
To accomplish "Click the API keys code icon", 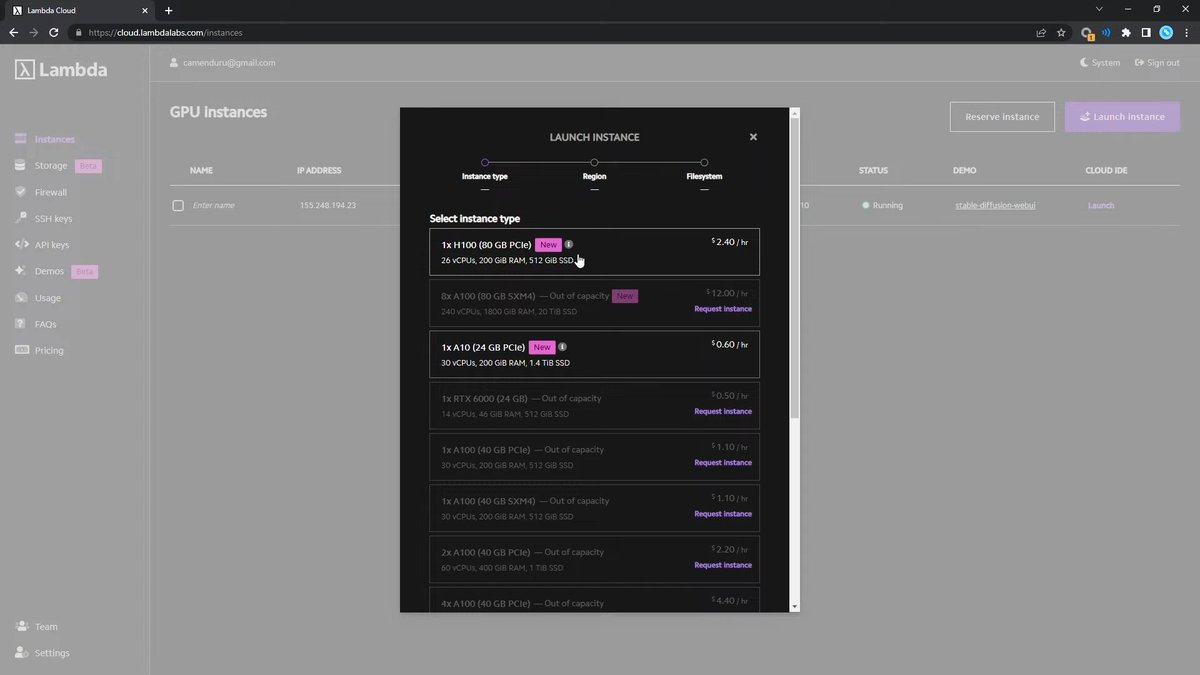I will tap(21, 244).
